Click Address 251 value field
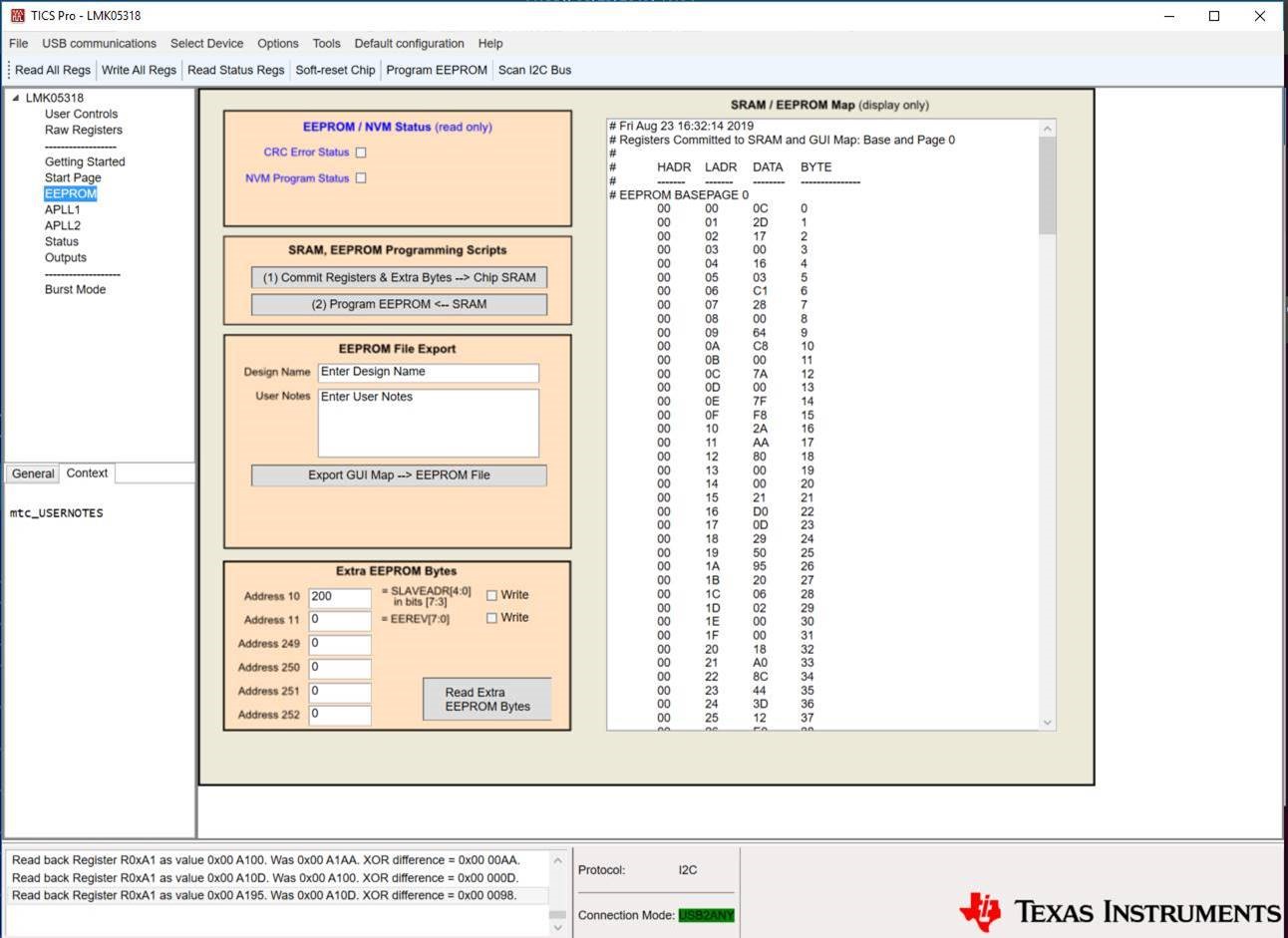This screenshot has height=938, width=1288. click(x=340, y=692)
